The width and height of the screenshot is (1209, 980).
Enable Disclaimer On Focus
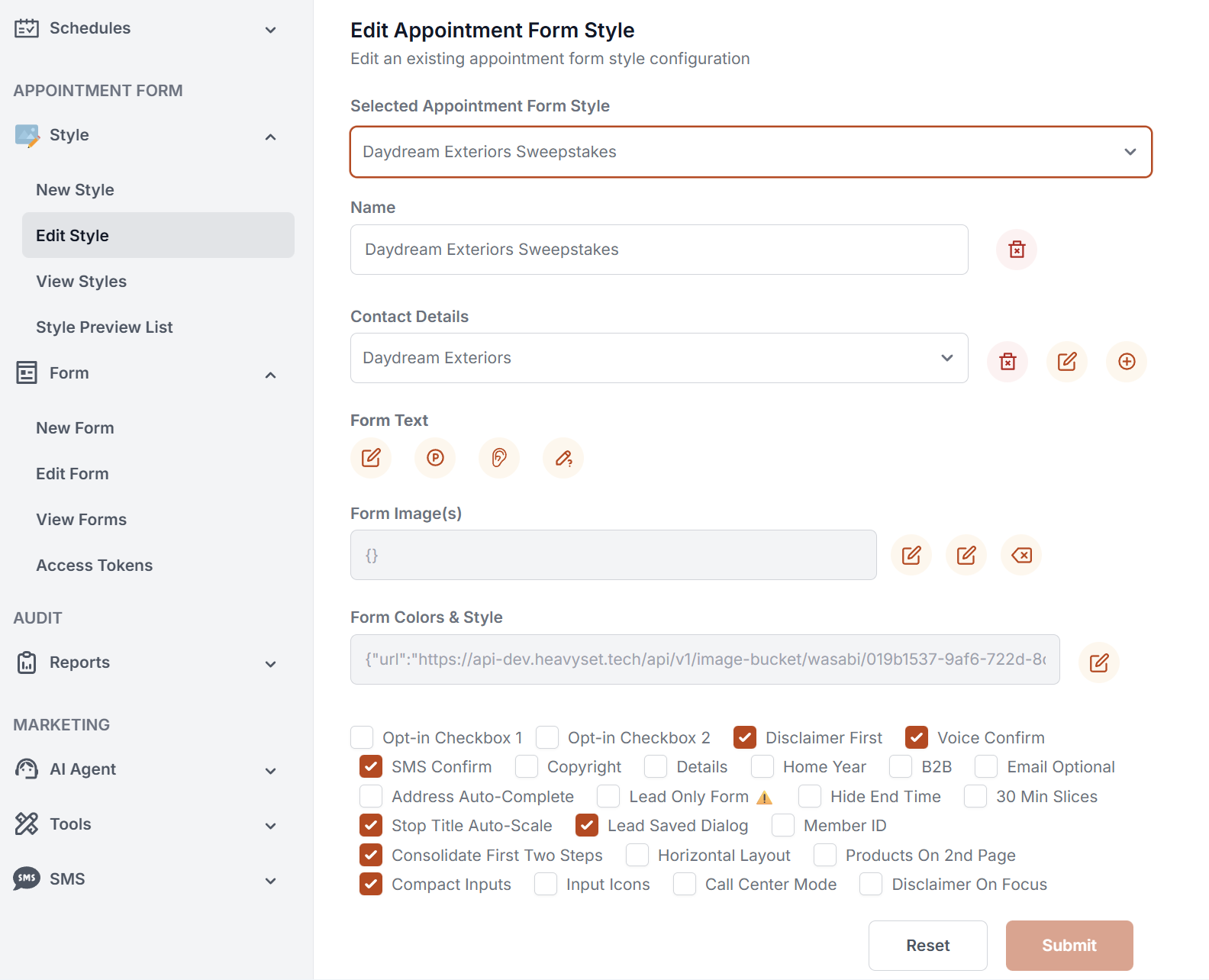871,884
